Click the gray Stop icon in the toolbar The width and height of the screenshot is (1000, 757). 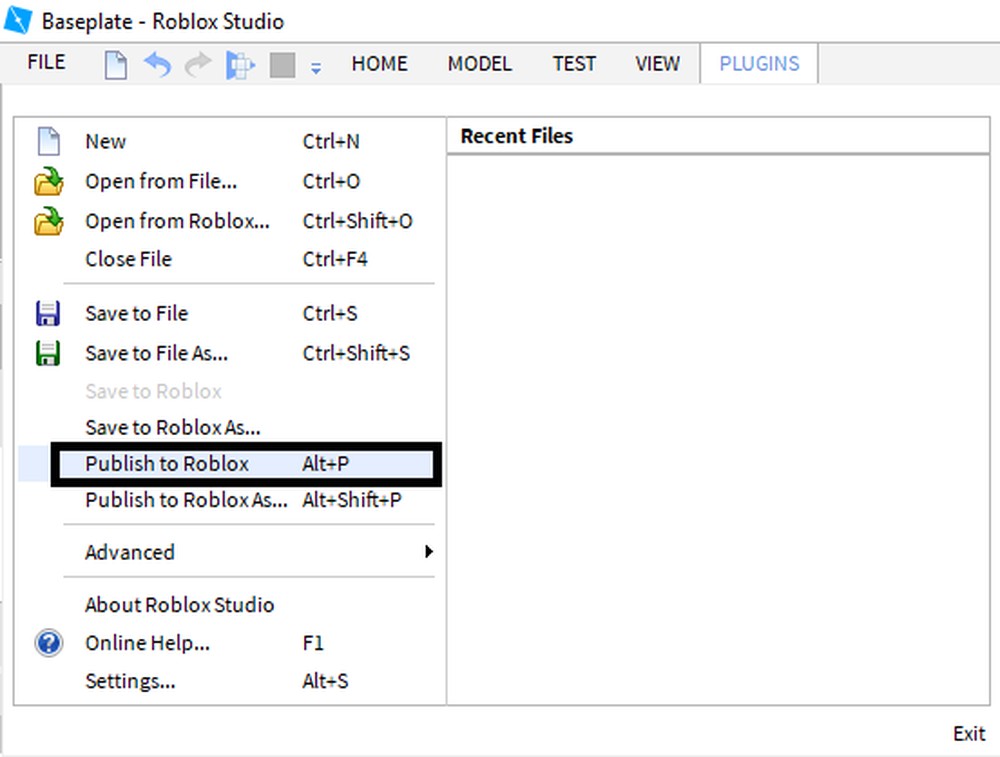(x=281, y=63)
